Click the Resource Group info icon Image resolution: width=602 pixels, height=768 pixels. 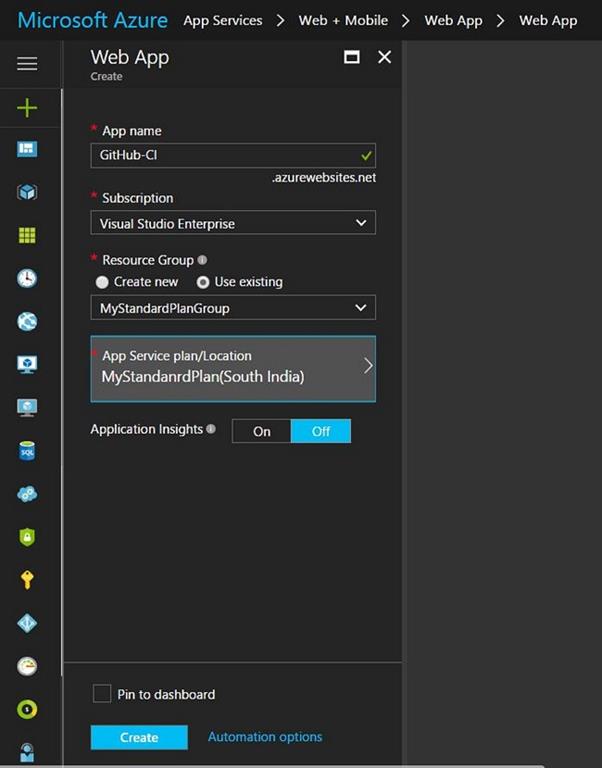202,260
